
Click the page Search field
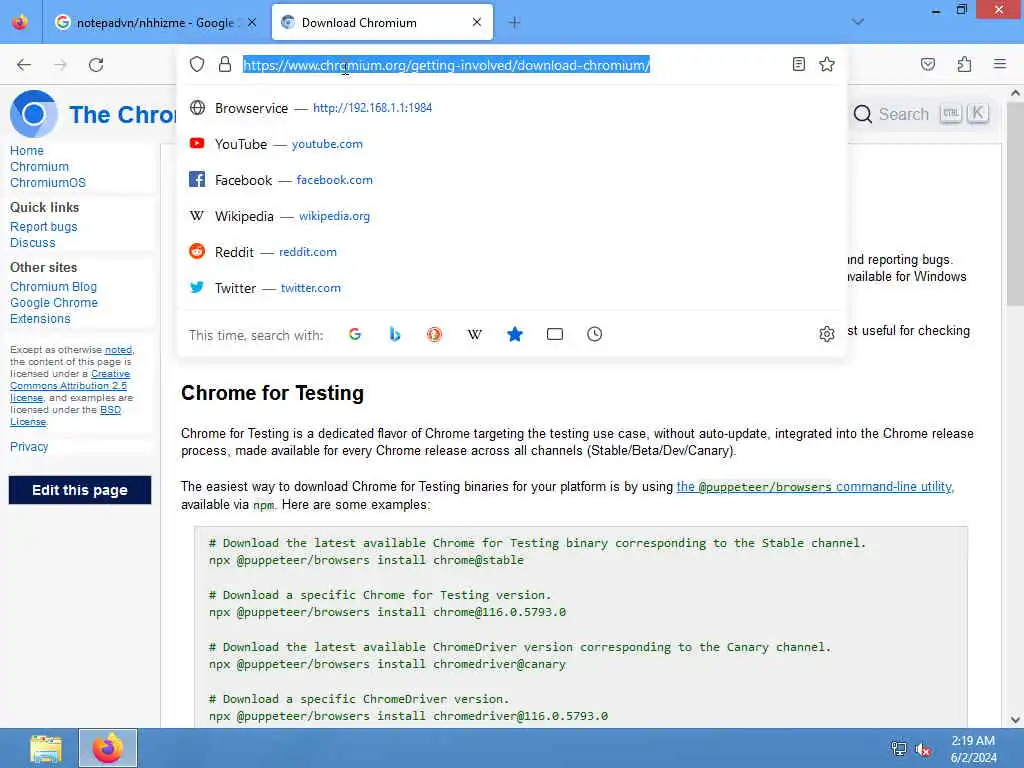pyautogui.click(x=922, y=114)
